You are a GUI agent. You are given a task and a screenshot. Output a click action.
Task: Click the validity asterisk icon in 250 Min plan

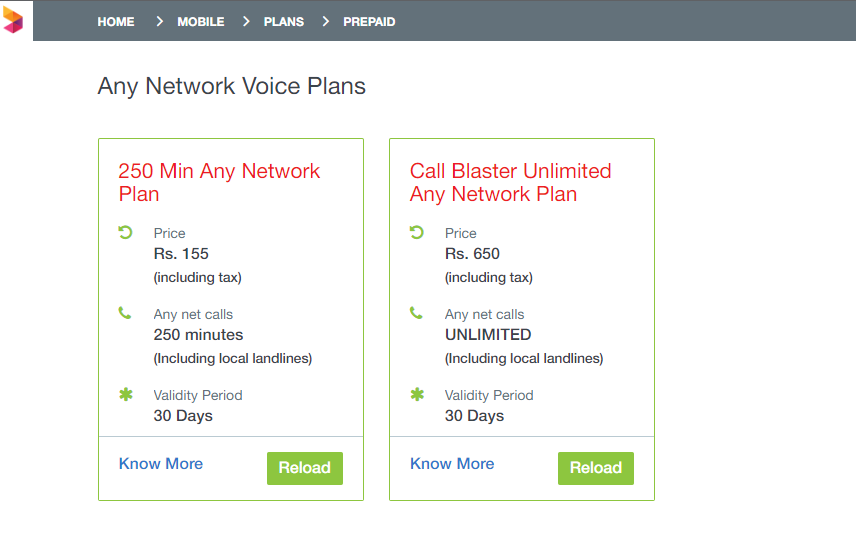[x=126, y=394]
